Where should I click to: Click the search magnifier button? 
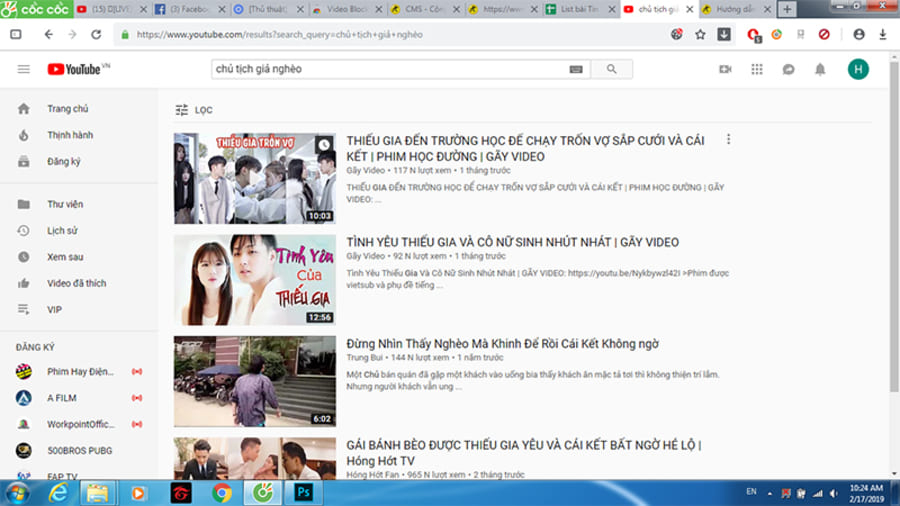click(611, 69)
